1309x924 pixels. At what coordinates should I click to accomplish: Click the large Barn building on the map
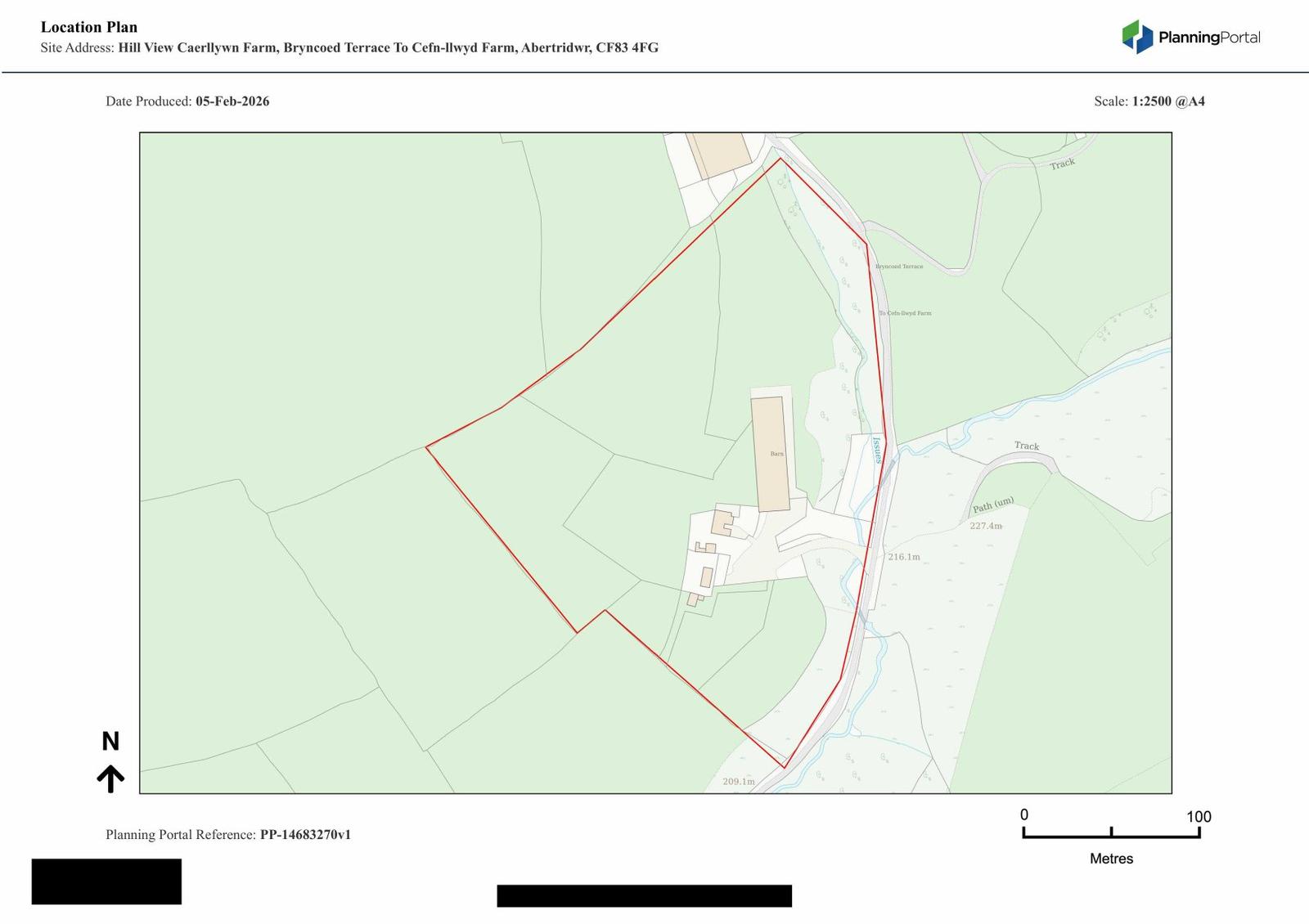pos(770,454)
